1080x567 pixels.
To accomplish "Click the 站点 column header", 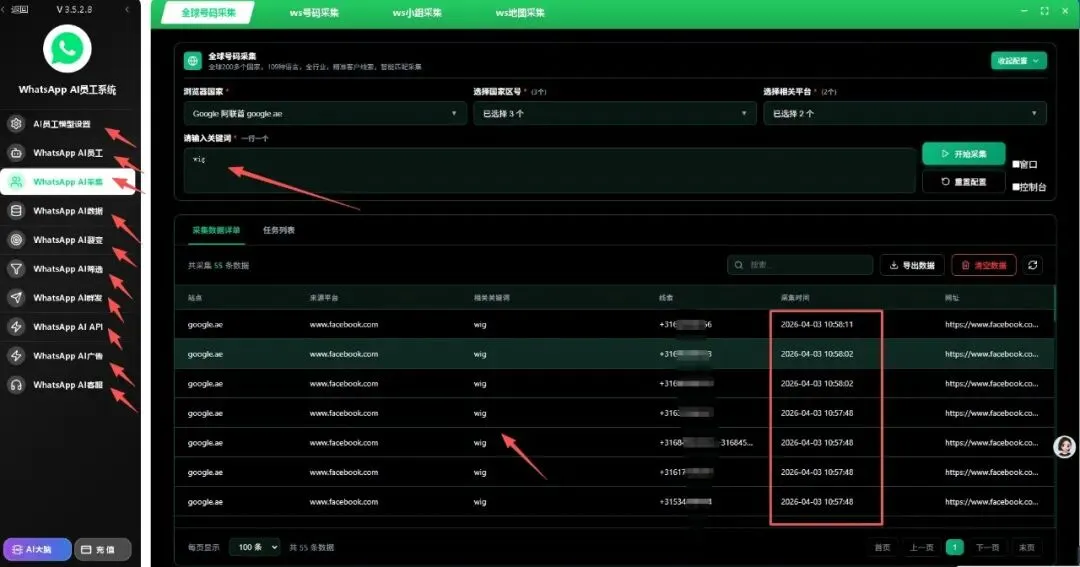I will tap(195, 298).
